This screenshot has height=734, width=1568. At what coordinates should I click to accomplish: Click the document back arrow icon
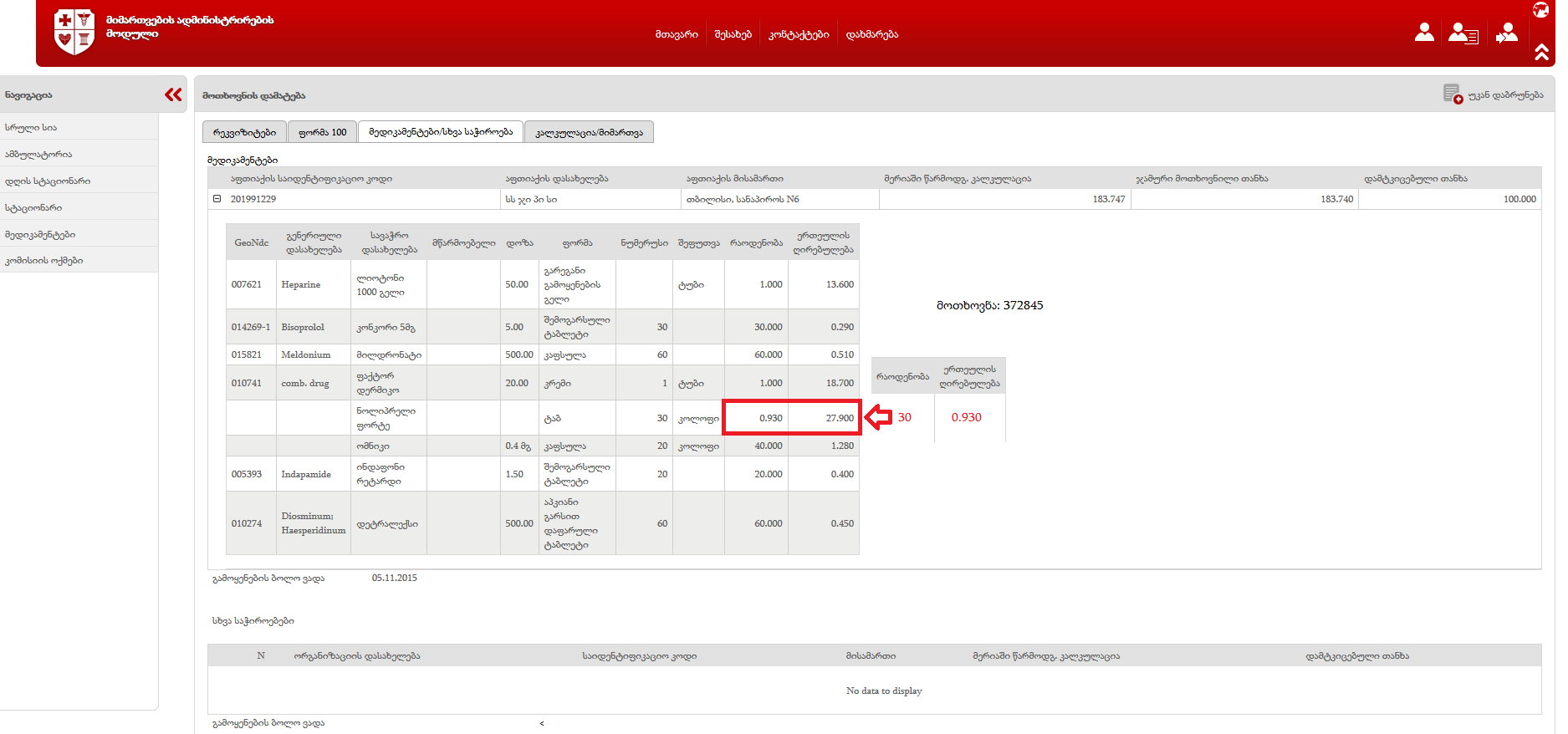[x=1453, y=94]
